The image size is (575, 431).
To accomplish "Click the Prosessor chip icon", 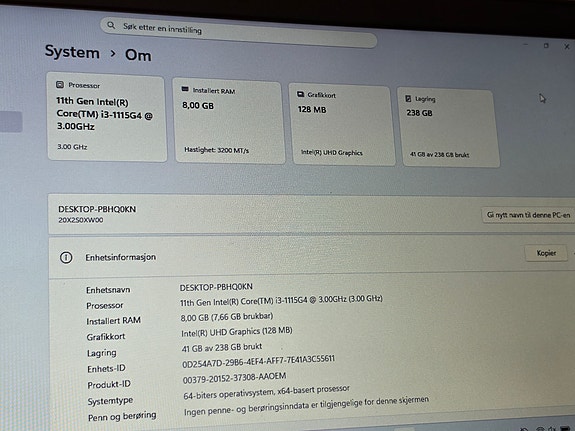I will click(x=60, y=85).
